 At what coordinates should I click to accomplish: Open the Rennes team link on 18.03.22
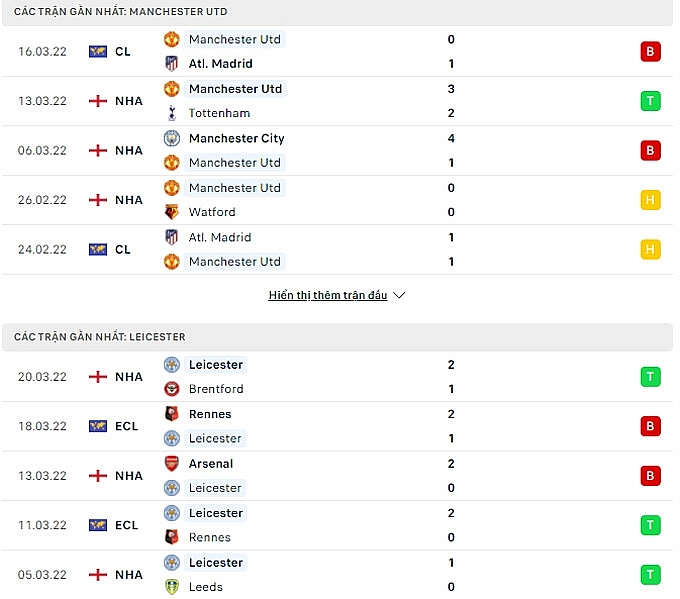(x=210, y=414)
